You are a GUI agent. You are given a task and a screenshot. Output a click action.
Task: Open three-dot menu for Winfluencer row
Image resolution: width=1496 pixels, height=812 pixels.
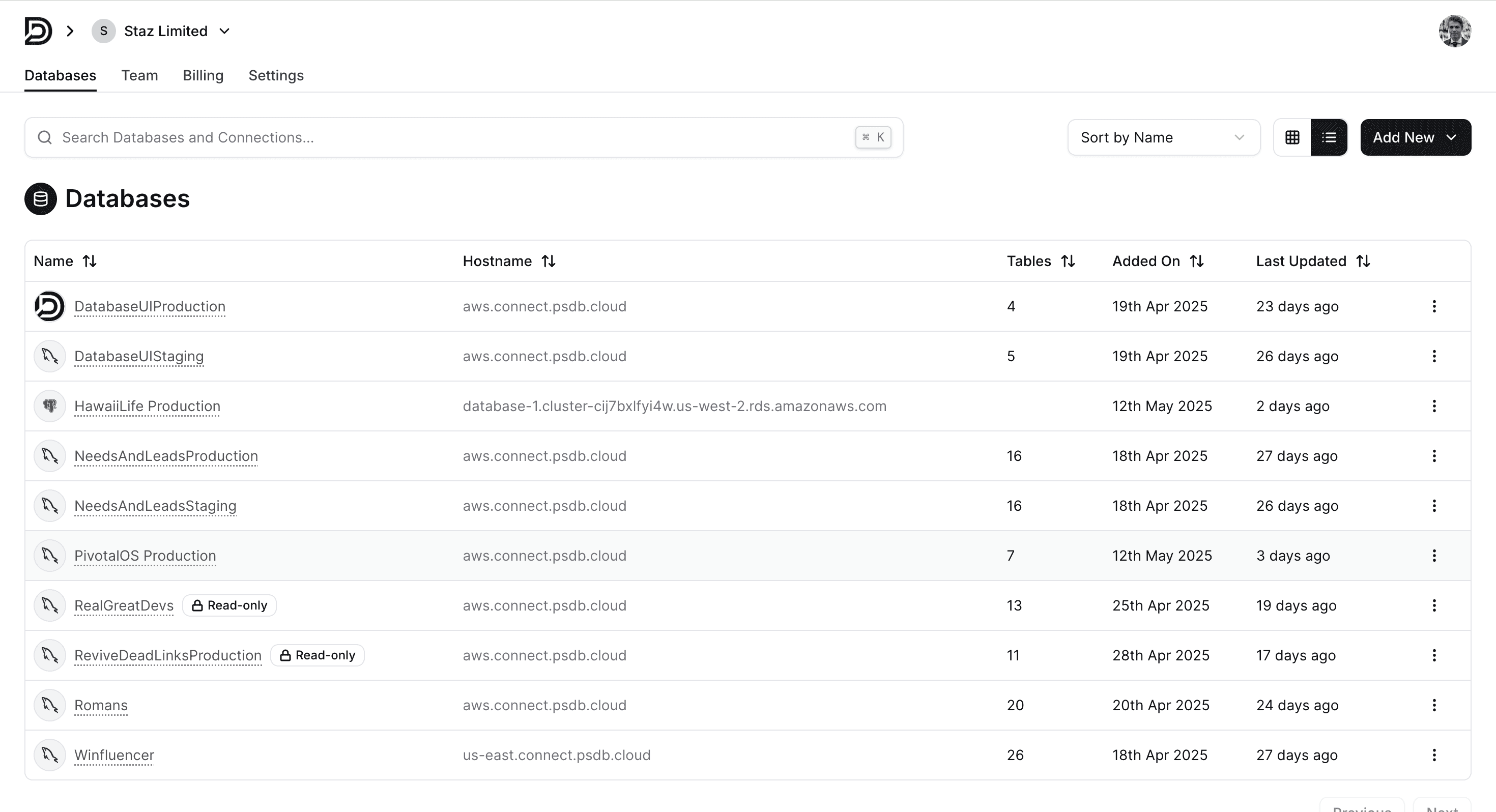(1434, 755)
